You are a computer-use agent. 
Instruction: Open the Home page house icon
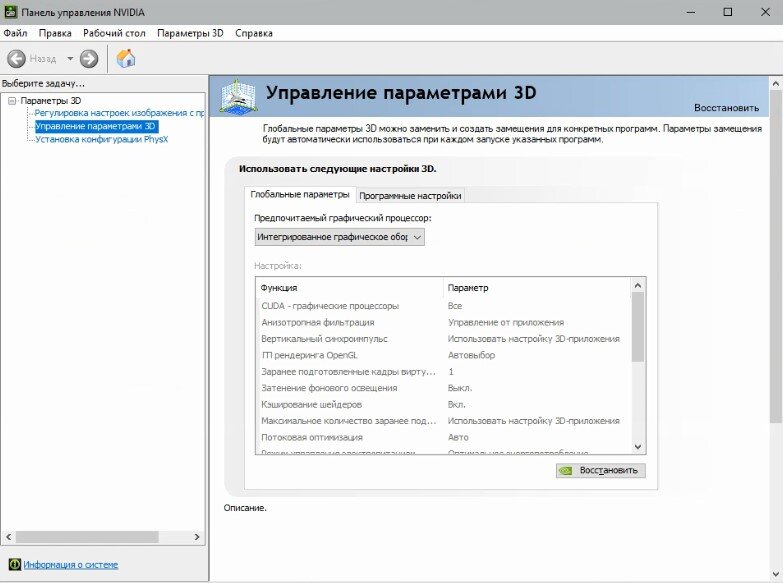click(126, 58)
